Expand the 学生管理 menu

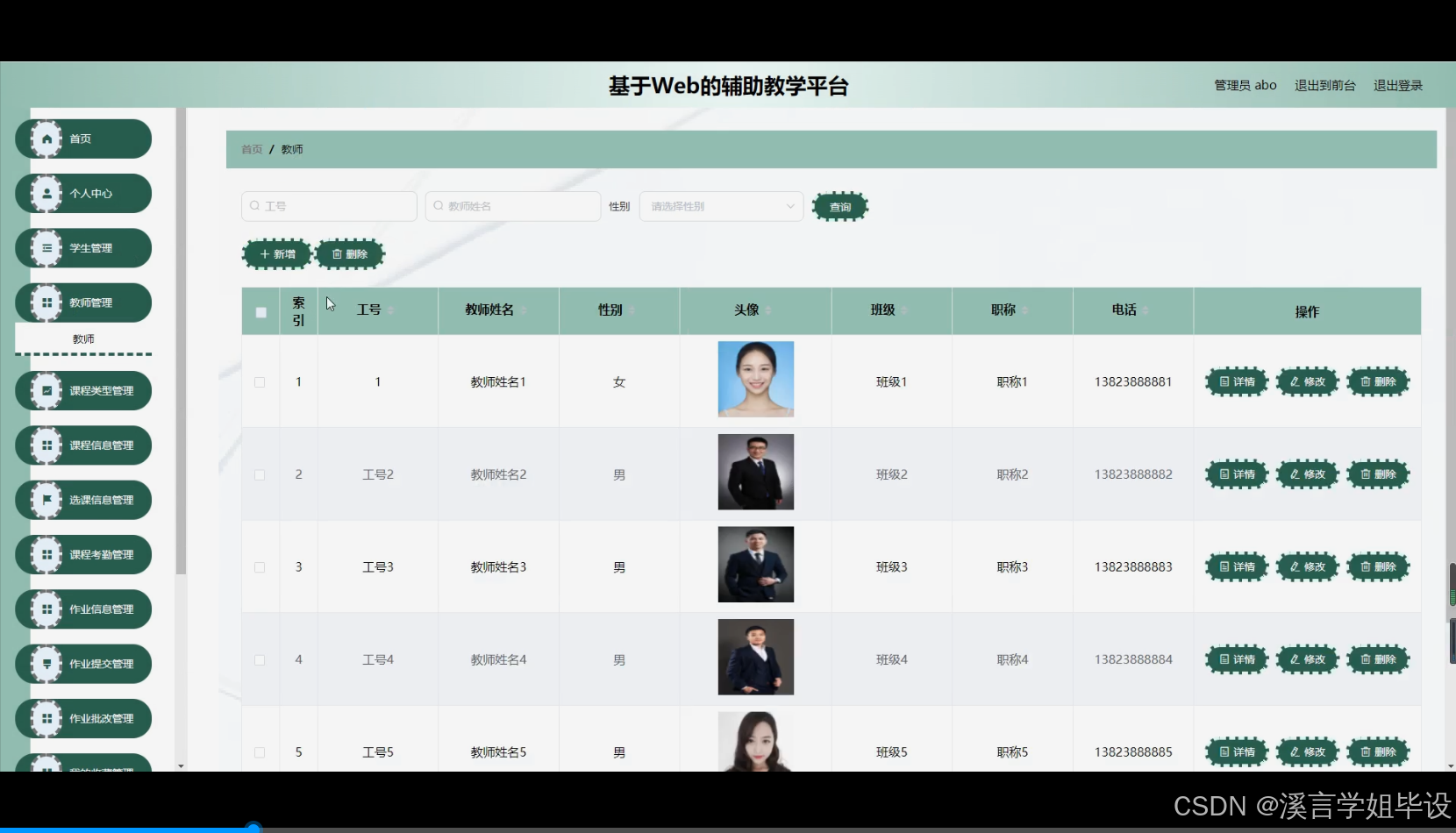pos(83,248)
